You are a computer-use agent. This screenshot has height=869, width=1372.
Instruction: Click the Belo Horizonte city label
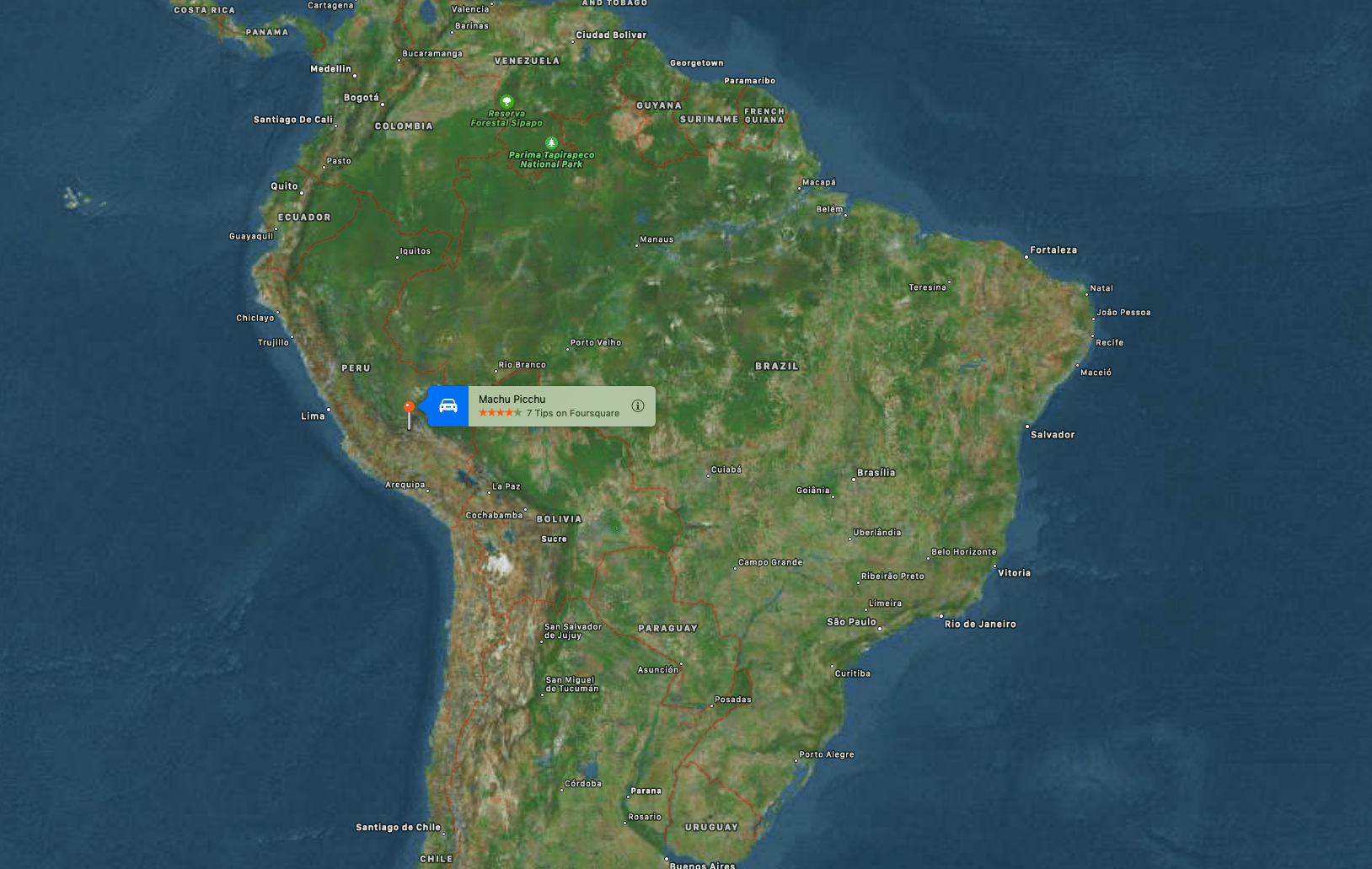[964, 552]
